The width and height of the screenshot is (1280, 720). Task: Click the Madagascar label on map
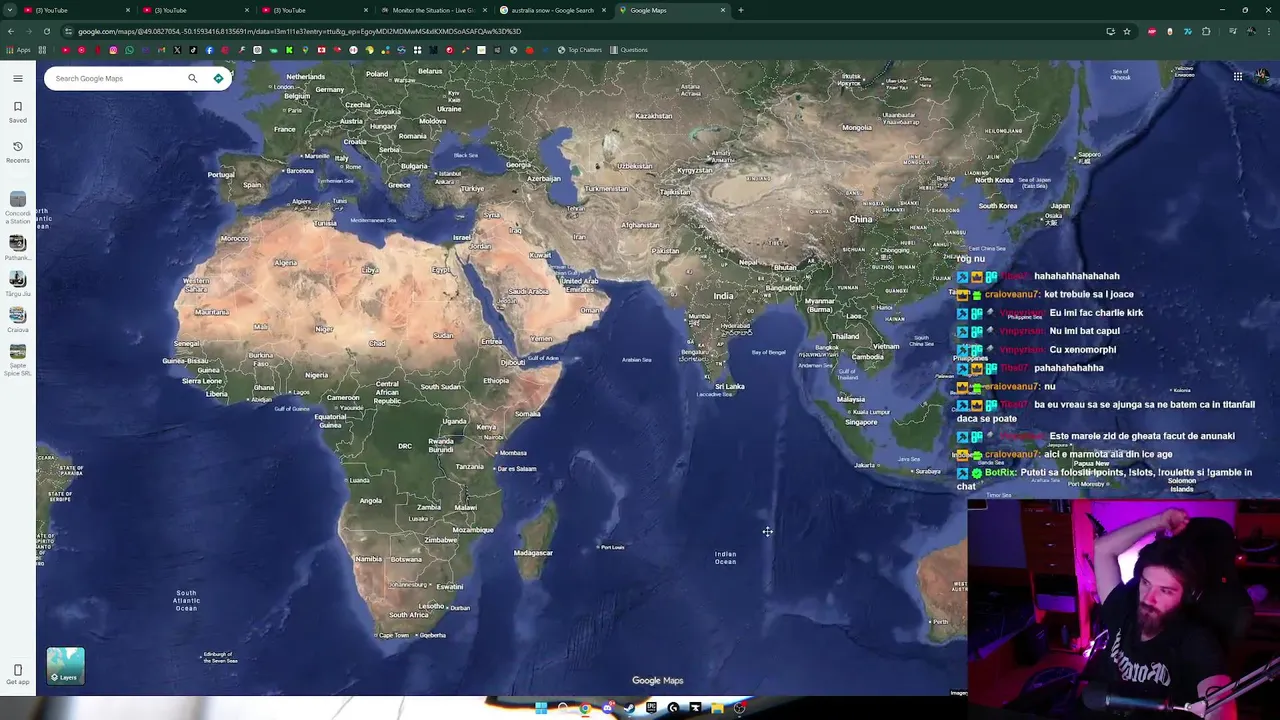point(533,553)
